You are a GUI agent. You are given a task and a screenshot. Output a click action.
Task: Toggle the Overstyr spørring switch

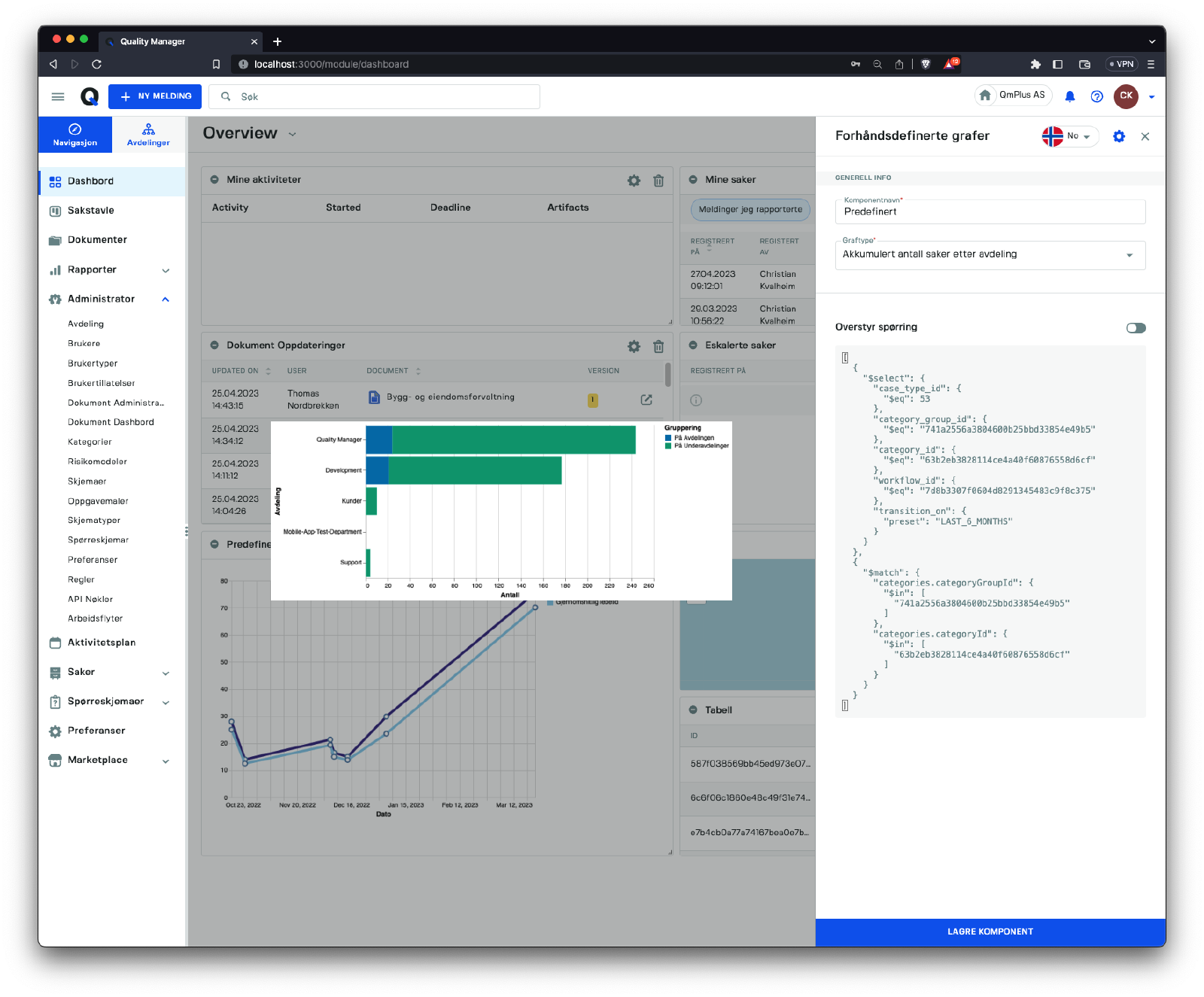(1136, 328)
